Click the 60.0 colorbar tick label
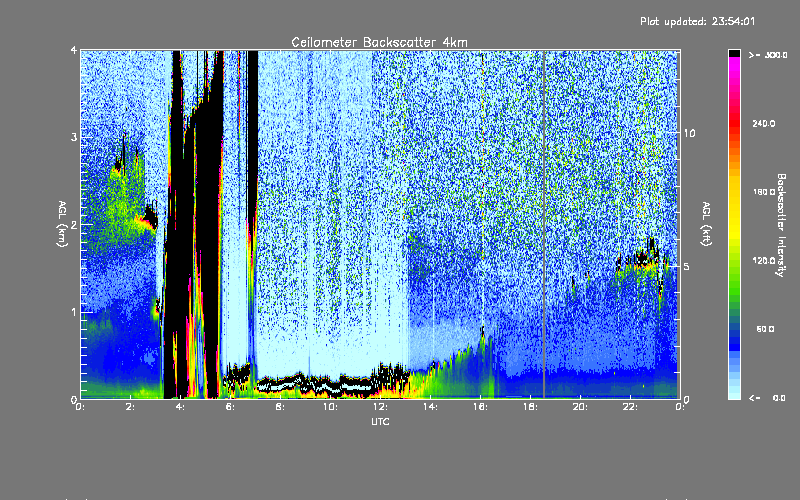 point(765,329)
